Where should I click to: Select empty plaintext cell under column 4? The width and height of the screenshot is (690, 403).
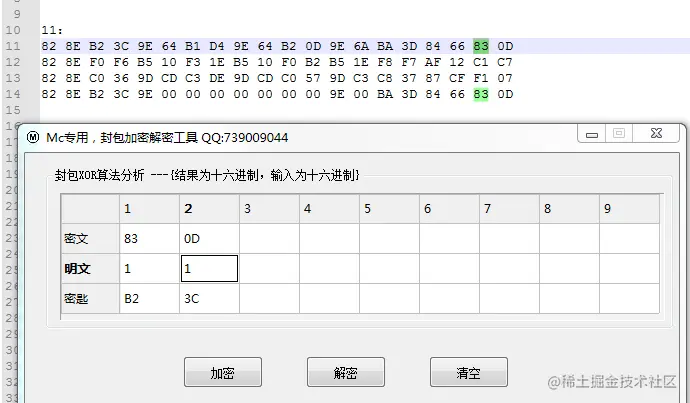[329, 268]
